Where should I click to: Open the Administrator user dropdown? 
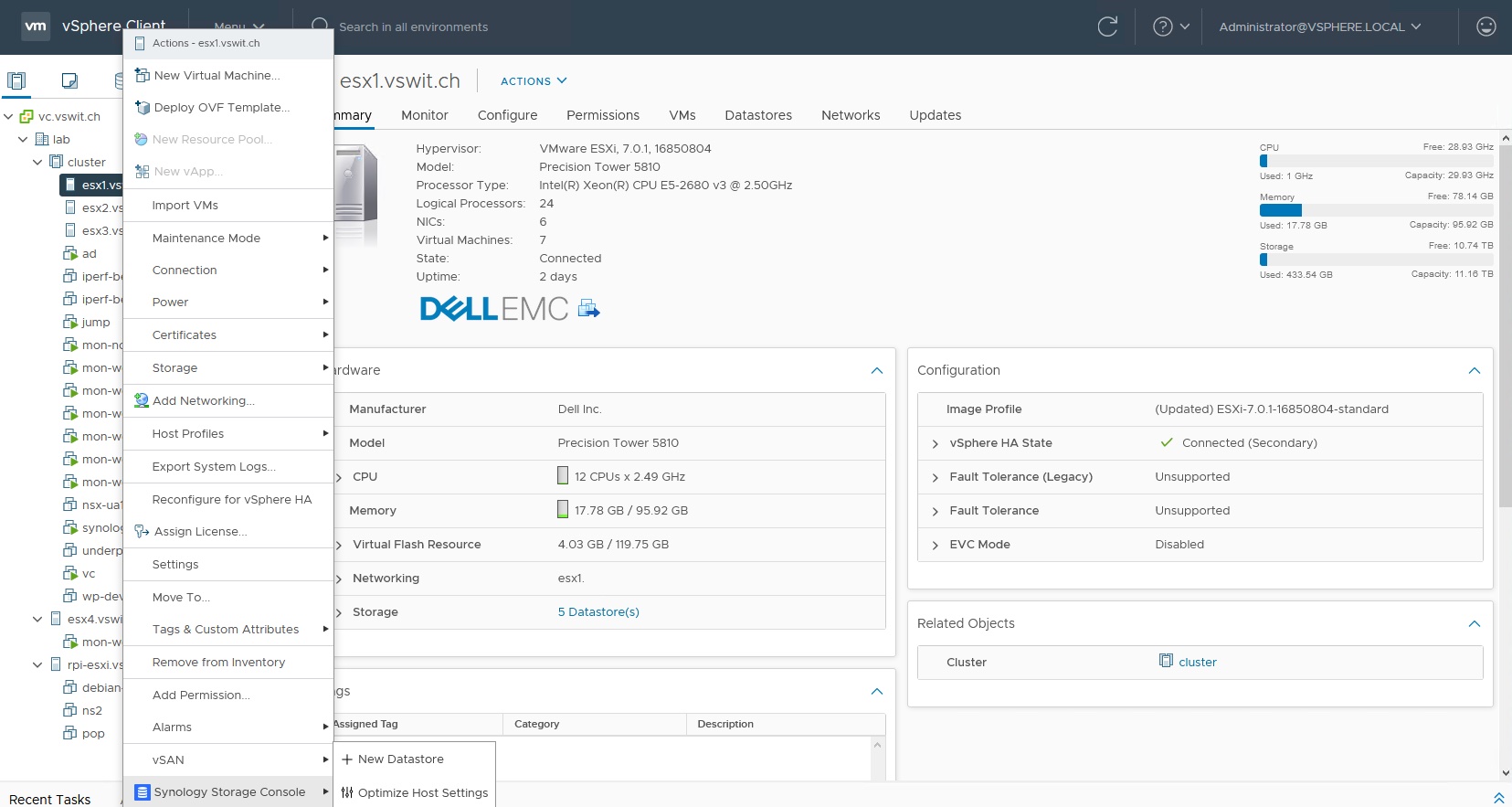tap(1319, 27)
